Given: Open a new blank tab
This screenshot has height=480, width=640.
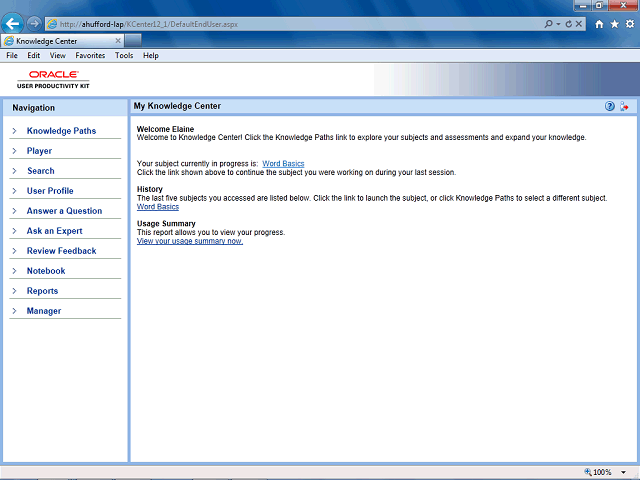Looking at the screenshot, I should 133,41.
